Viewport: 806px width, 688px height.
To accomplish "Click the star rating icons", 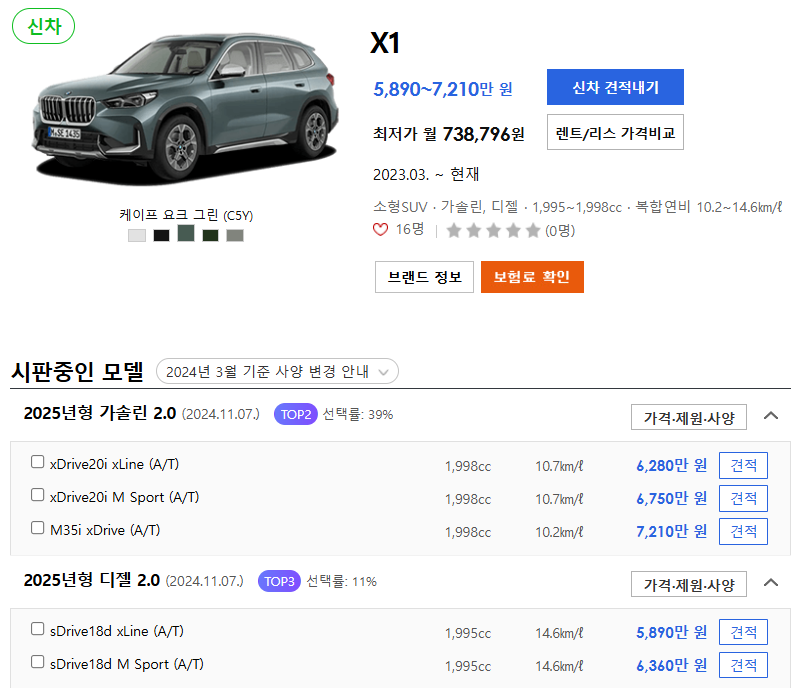I will (x=493, y=230).
